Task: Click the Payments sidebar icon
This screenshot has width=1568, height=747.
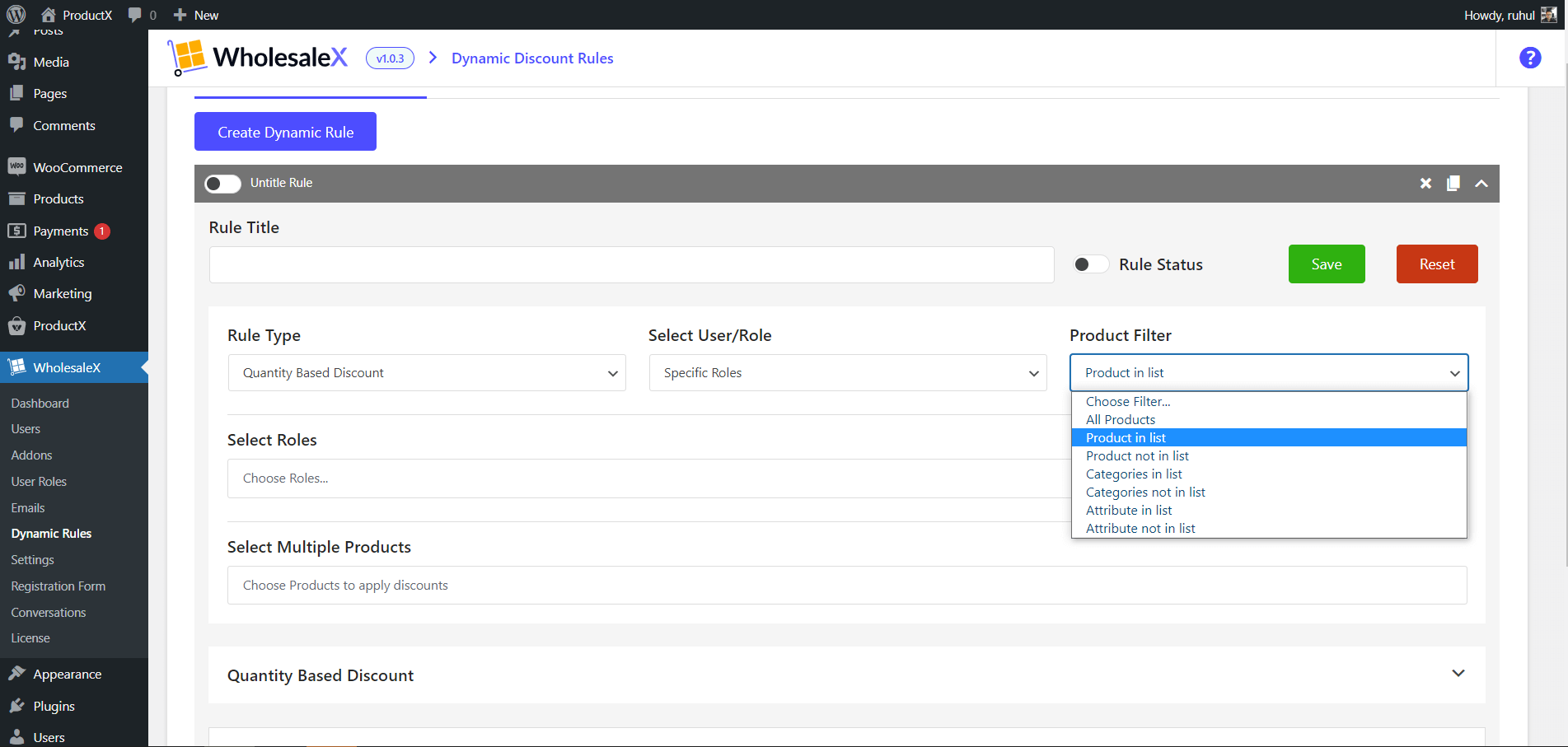Action: pyautogui.click(x=16, y=231)
